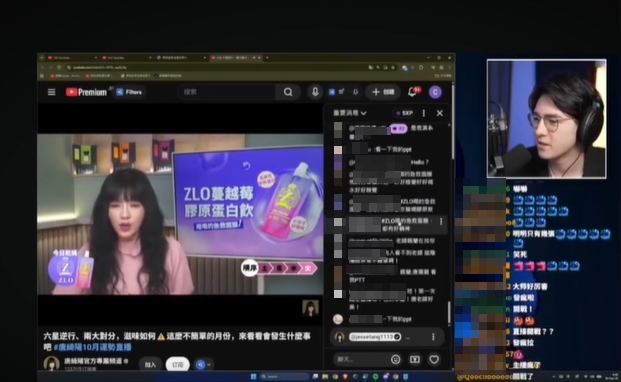Open chat panel three-dot options menu
The height and width of the screenshot is (382, 621).
click(x=424, y=113)
